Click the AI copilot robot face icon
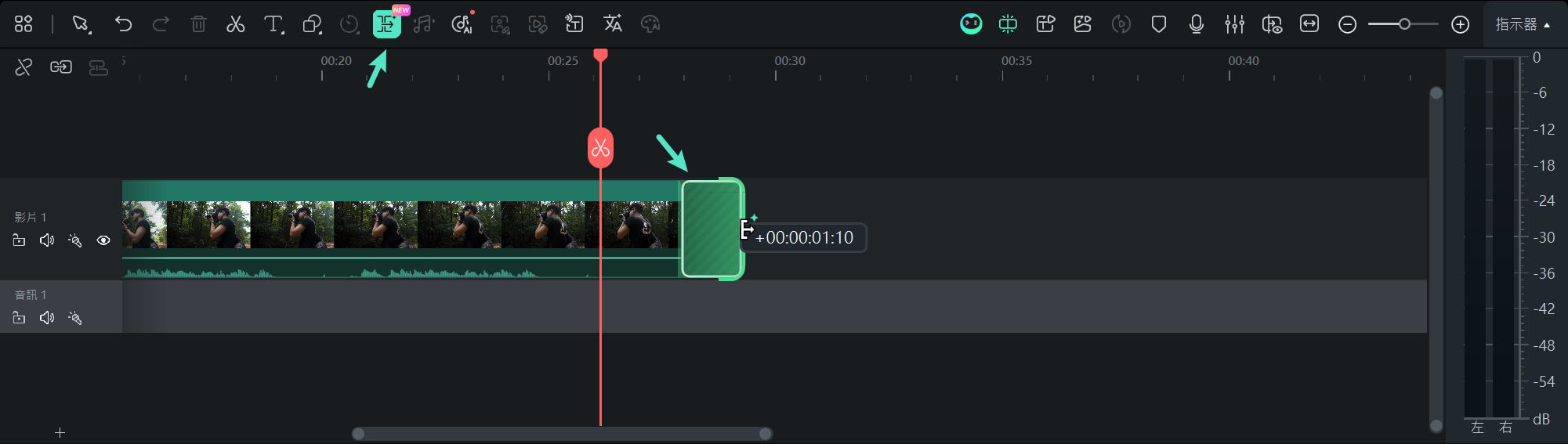This screenshot has height=444, width=1568. pos(971,24)
